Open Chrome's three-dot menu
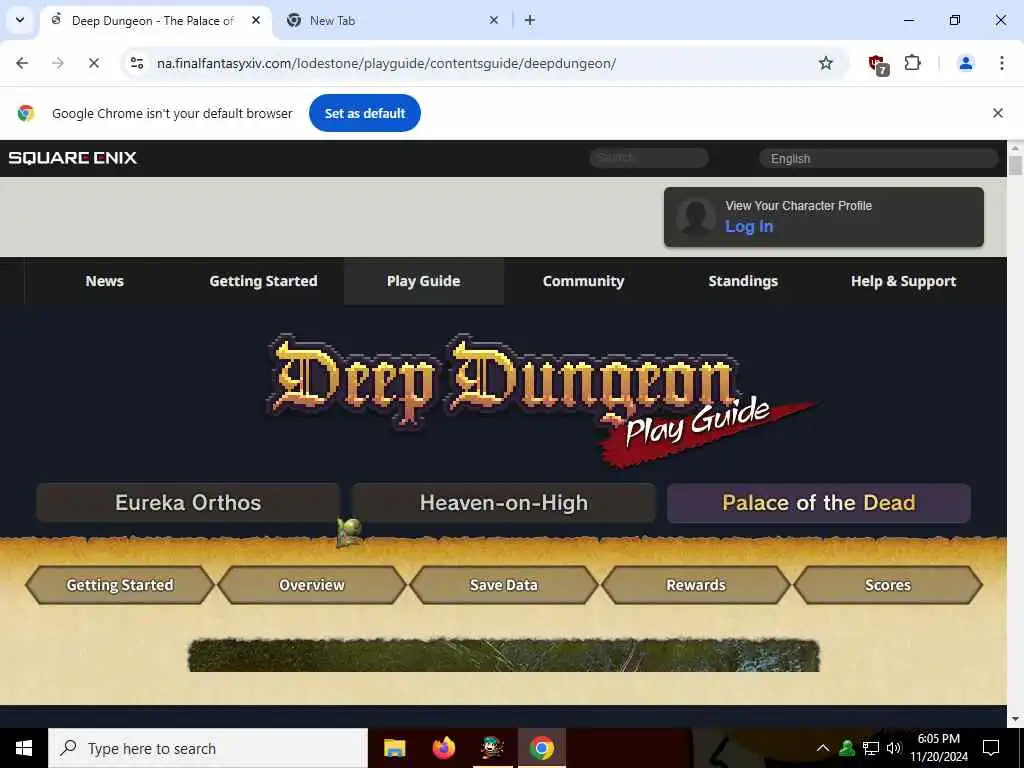 pos(1001,63)
